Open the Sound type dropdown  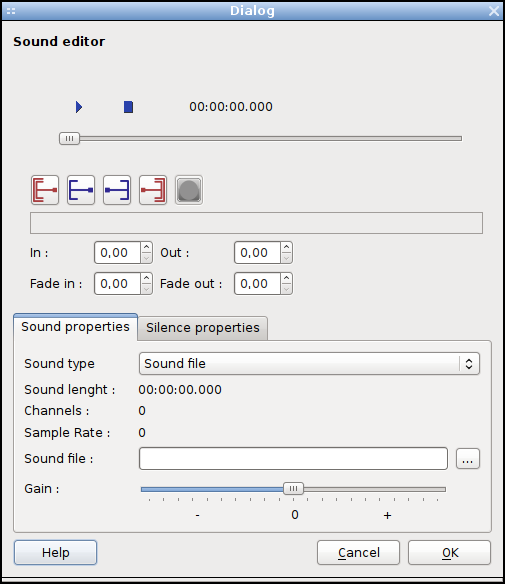pos(309,364)
